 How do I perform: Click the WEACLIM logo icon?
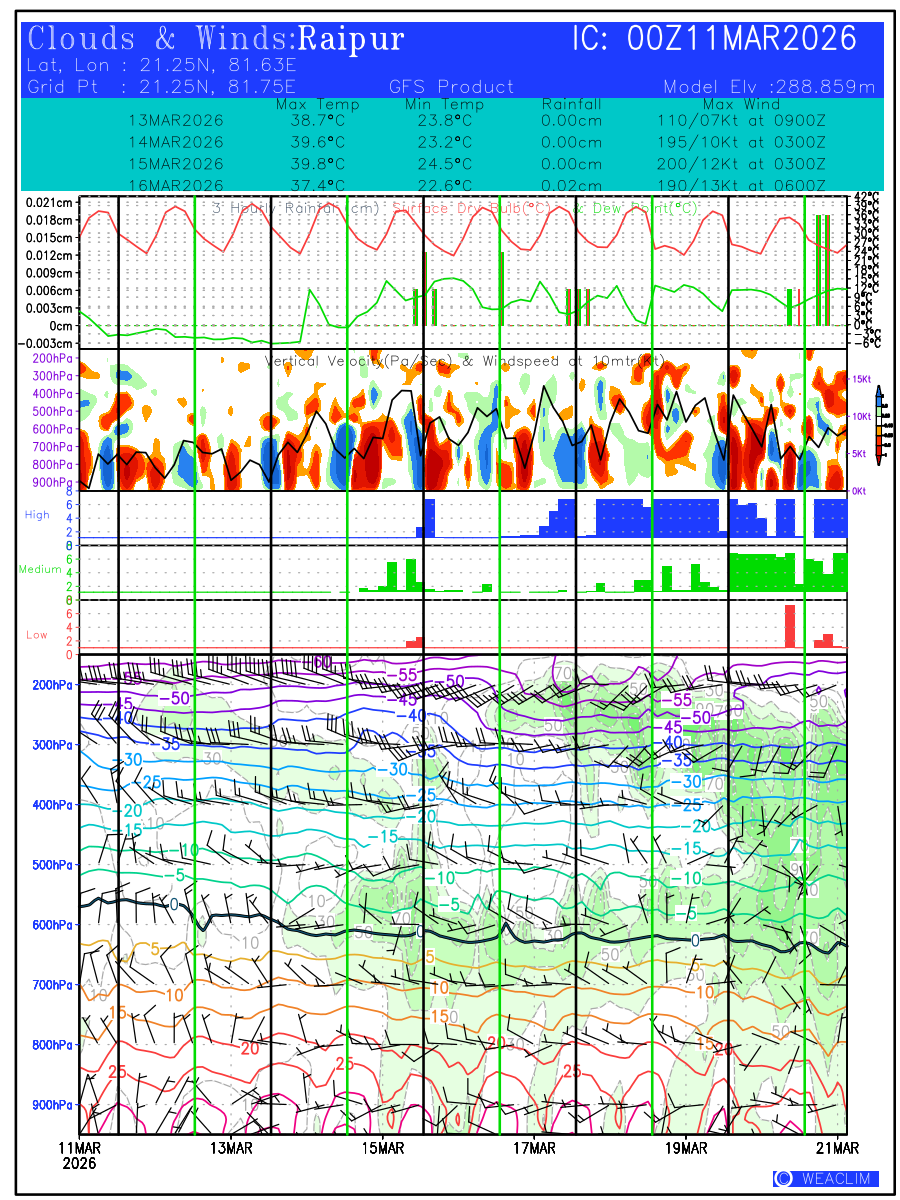(784, 1178)
